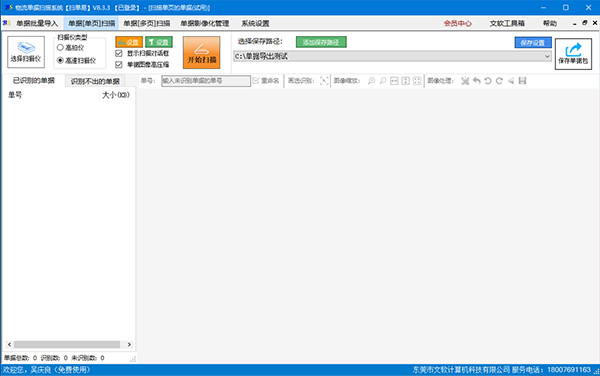The image size is (600, 376).
Task: Click the company name and phone in status bar
Action: (501, 370)
